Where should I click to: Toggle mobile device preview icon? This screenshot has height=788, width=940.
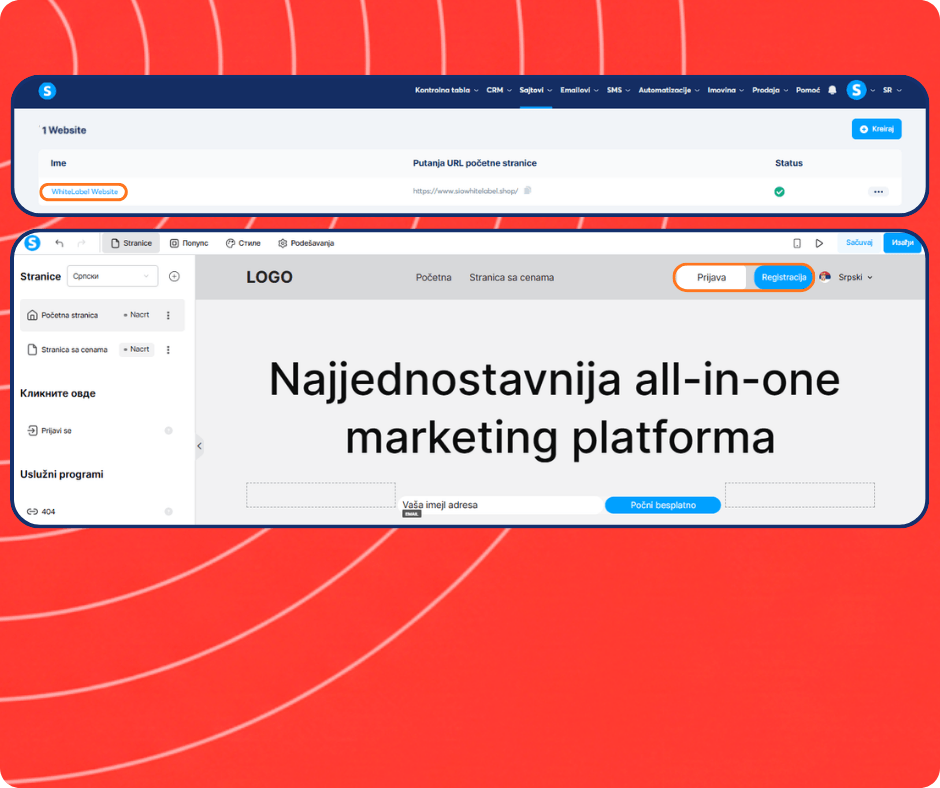pyautogui.click(x=797, y=243)
